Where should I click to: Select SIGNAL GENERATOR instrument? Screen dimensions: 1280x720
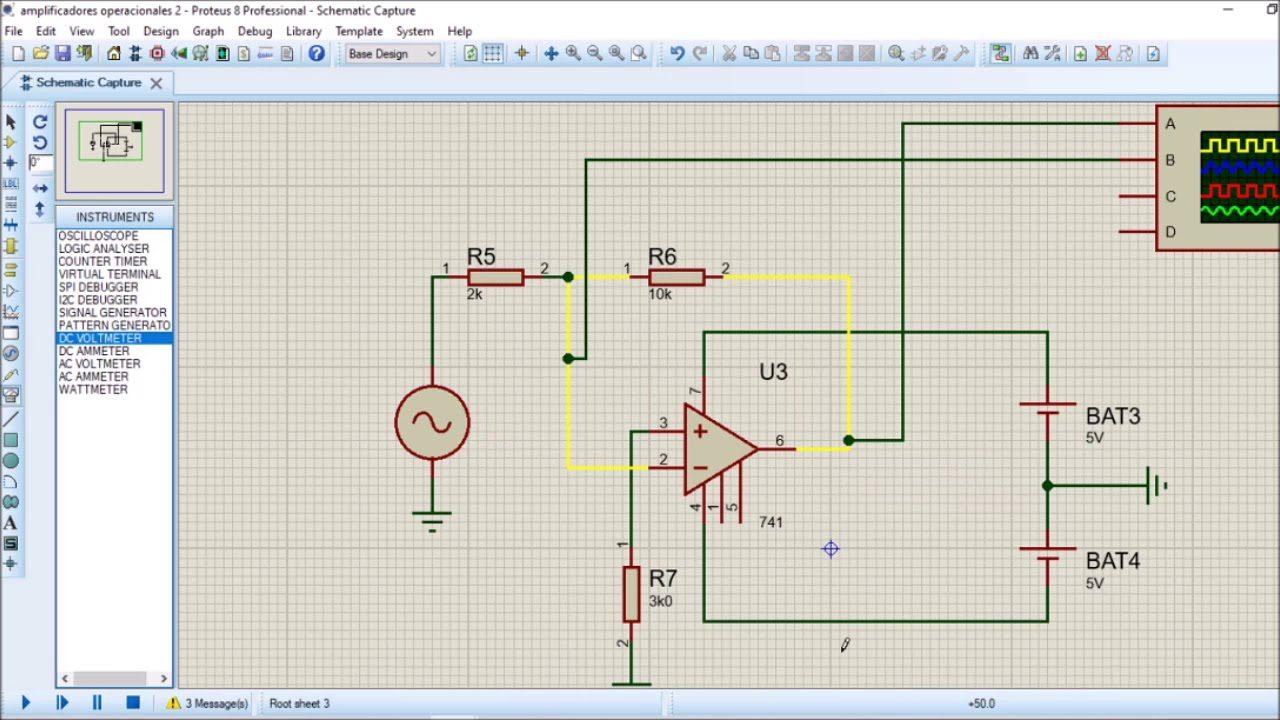[112, 313]
